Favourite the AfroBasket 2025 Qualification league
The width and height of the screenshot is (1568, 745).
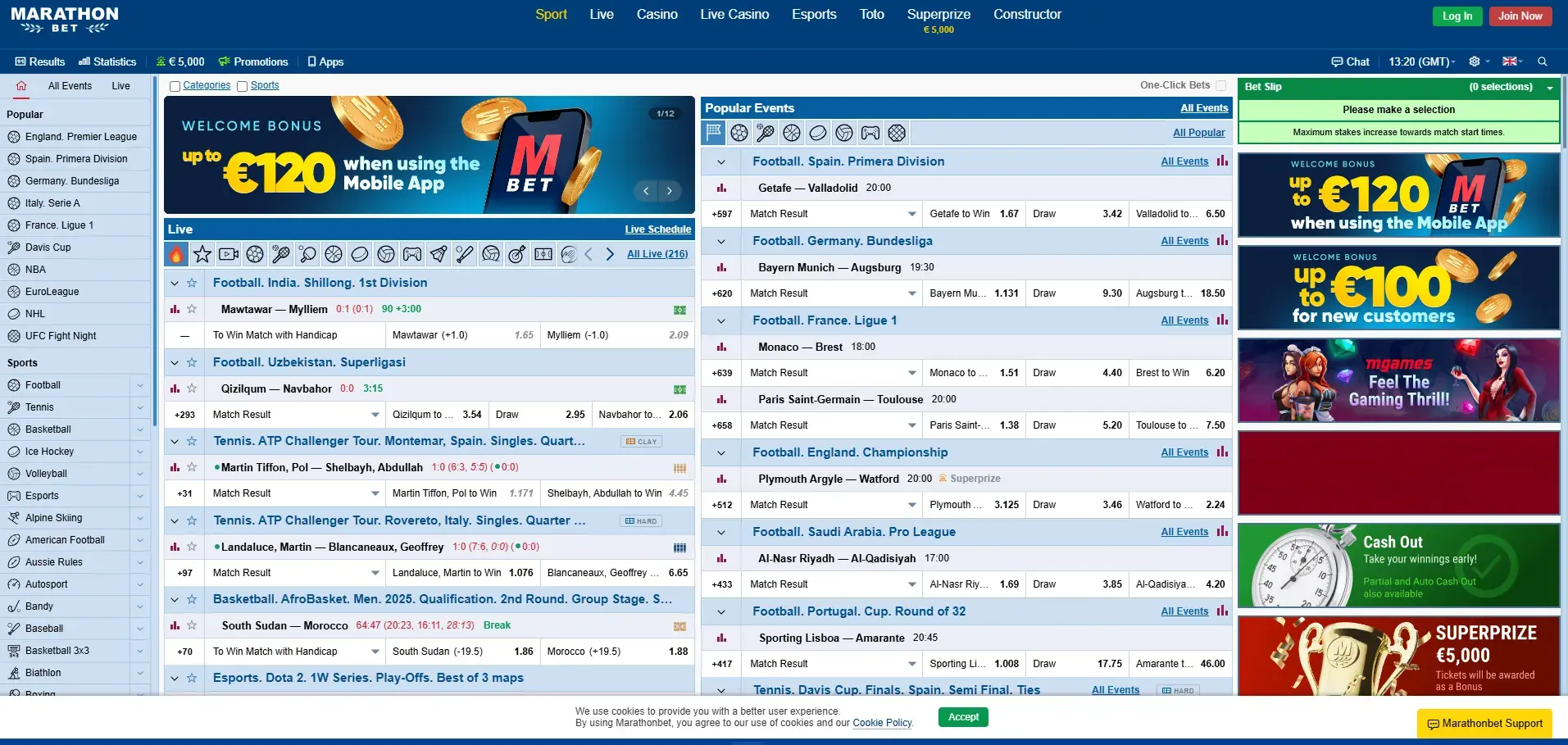192,599
